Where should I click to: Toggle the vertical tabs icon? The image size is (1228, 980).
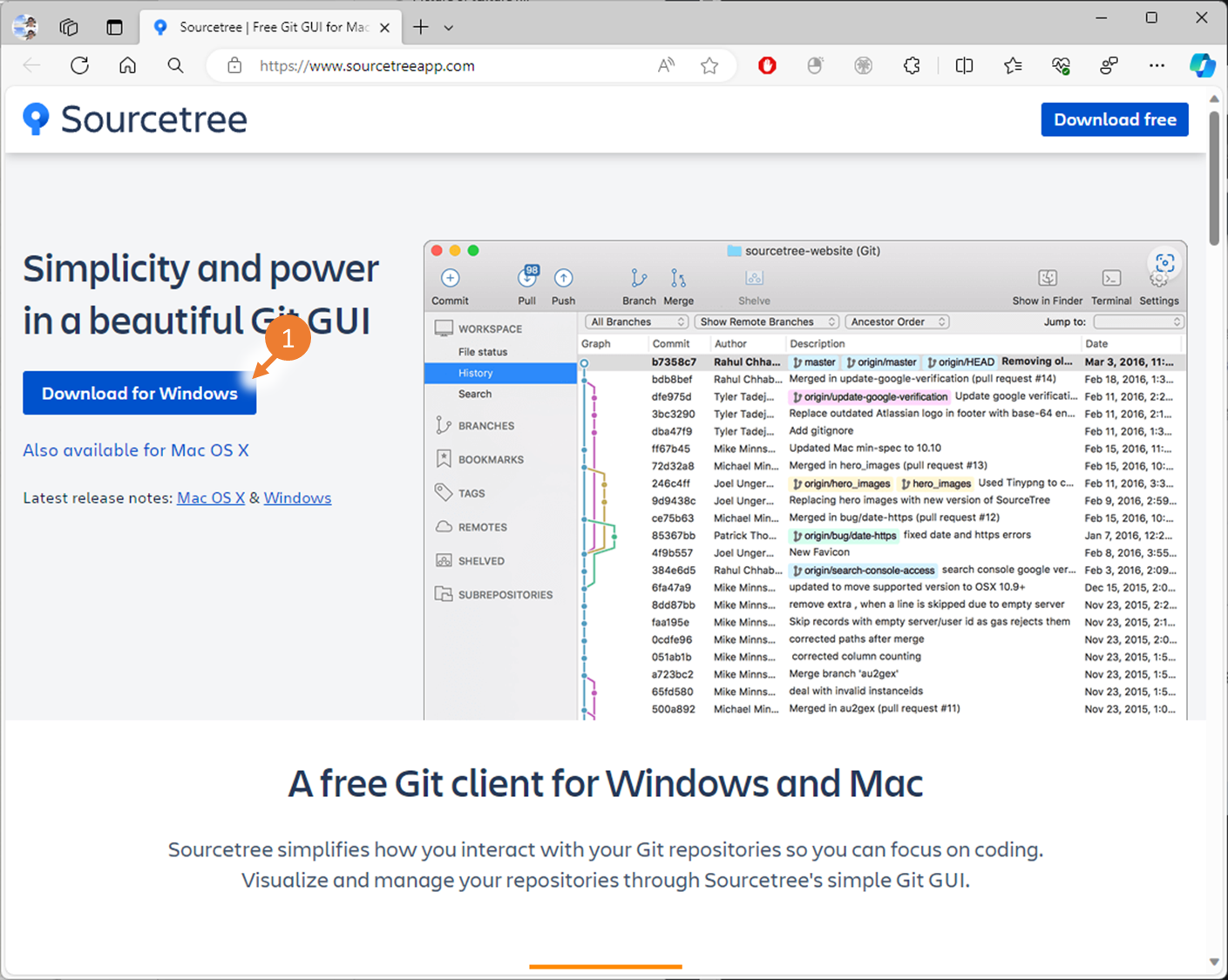click(x=114, y=27)
